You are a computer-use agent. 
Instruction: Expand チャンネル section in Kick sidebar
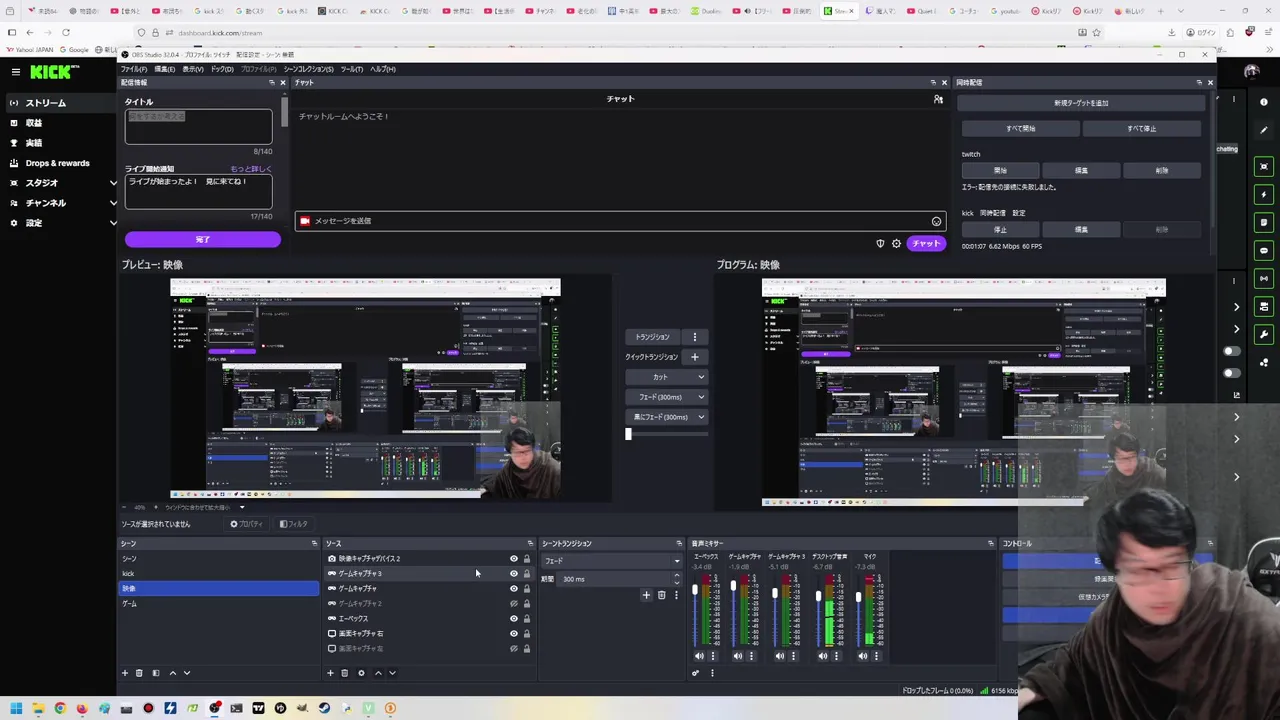[x=113, y=203]
